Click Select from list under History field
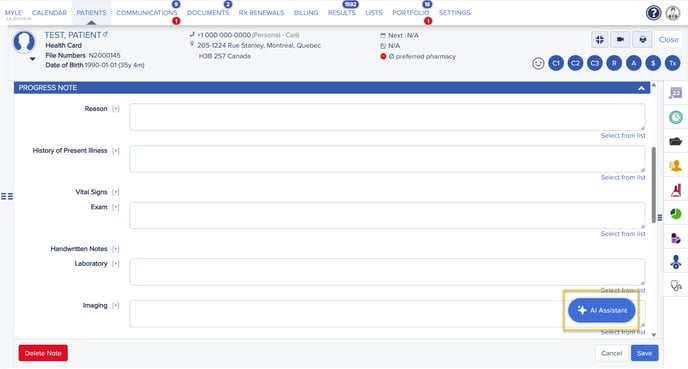This screenshot has height=369, width=688. (x=623, y=177)
